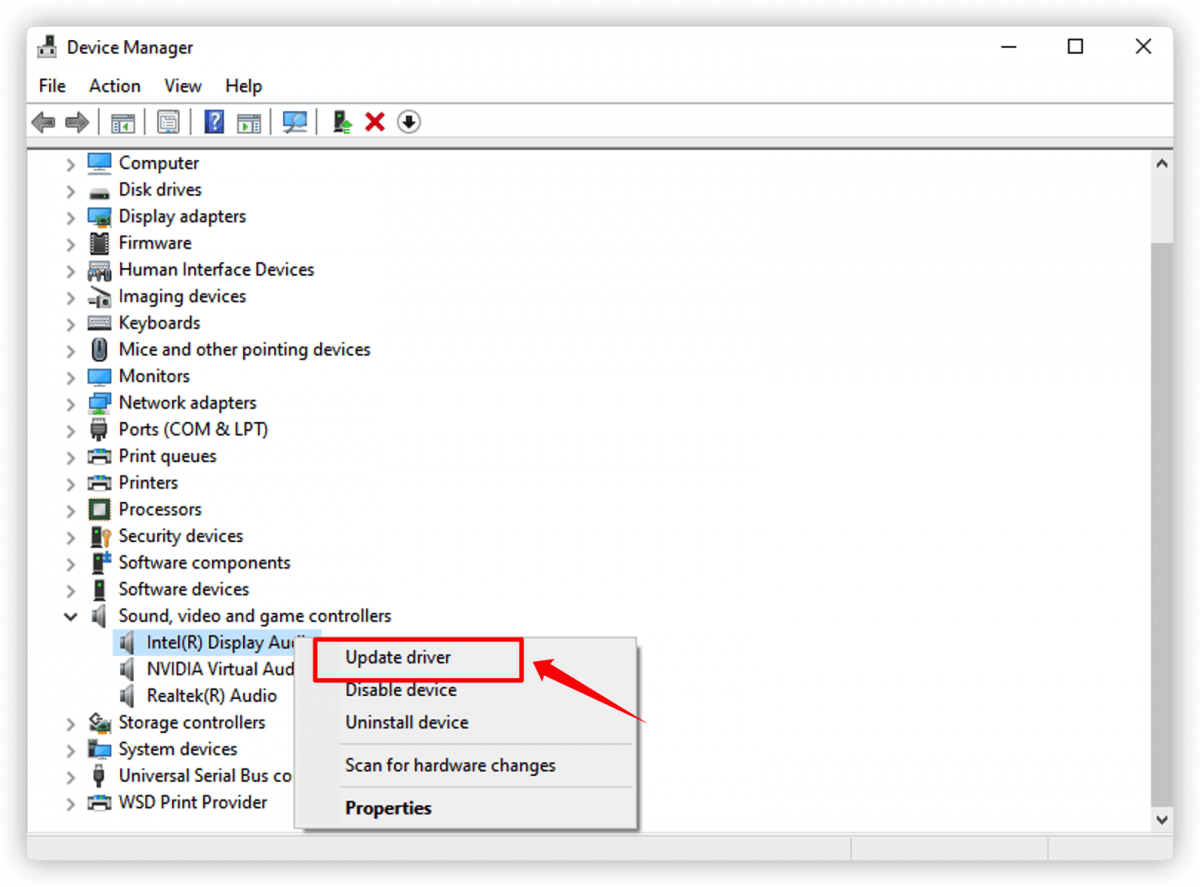Viewport: 1200px width, 887px height.
Task: Expand the Network adapters node chevron
Action: click(70, 404)
